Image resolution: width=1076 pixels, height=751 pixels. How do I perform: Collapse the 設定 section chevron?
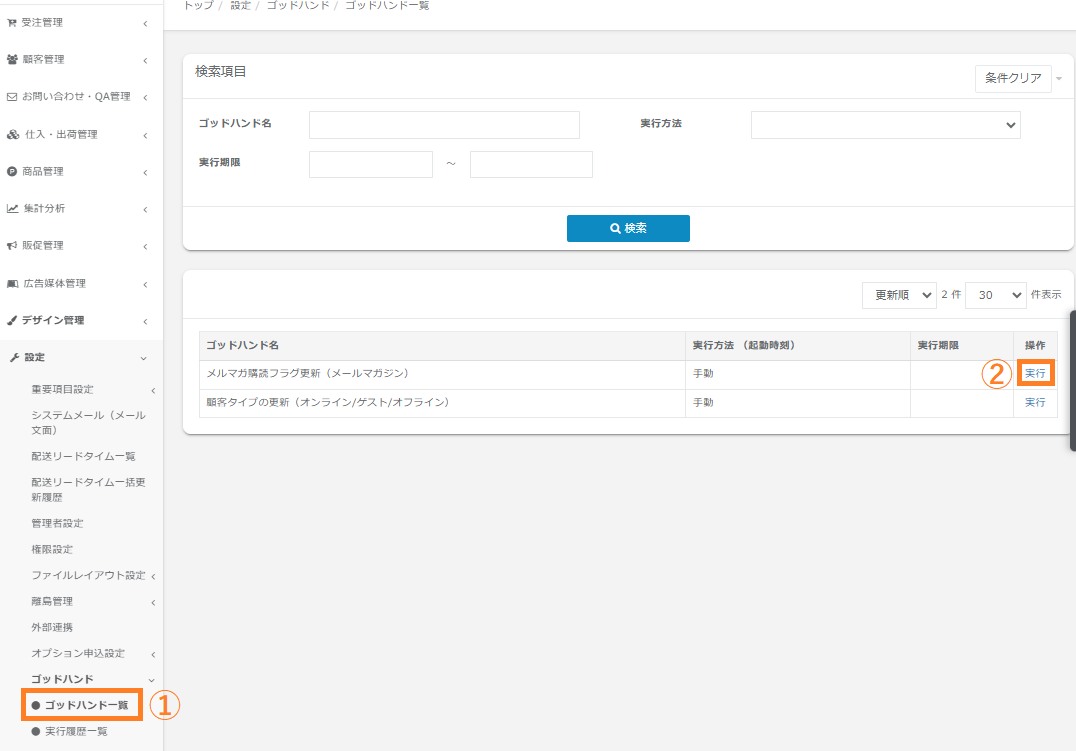coord(143,358)
